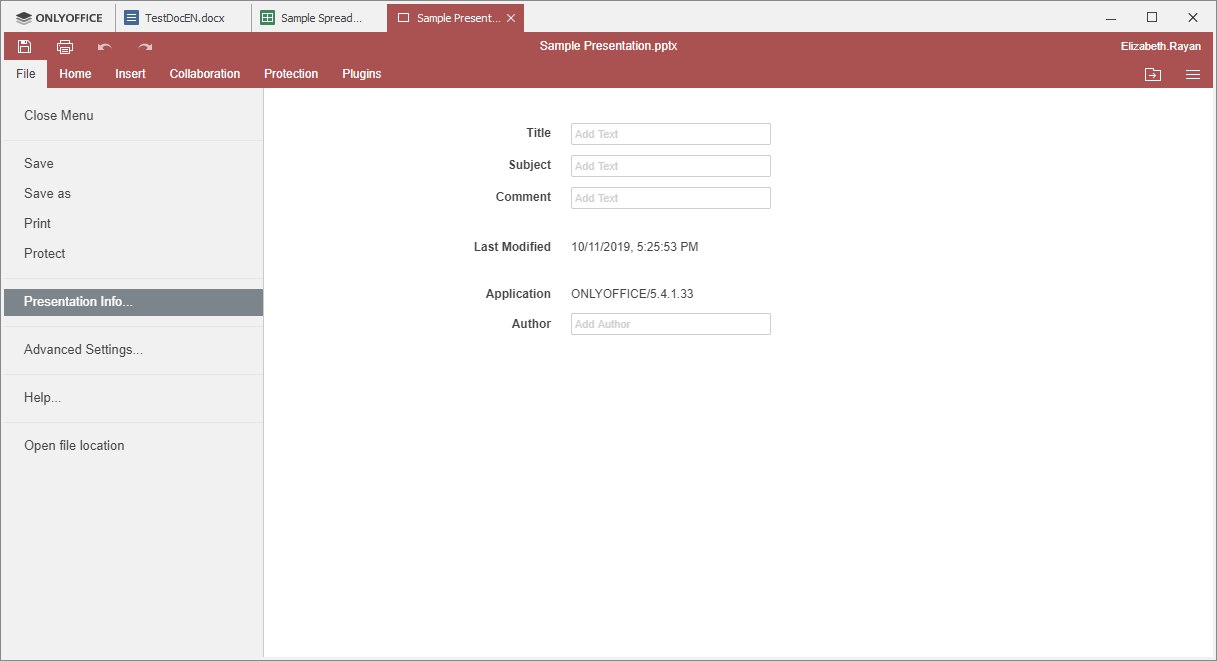1217x661 pixels.
Task: Open the Insert ribbon tab
Action: pos(130,74)
